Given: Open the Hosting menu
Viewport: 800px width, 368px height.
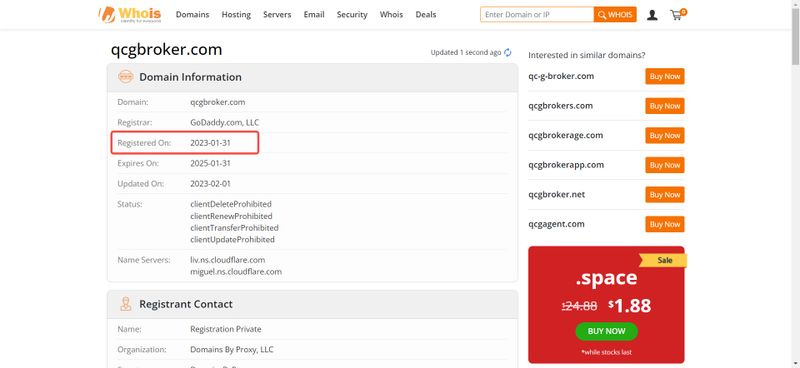Looking at the screenshot, I should pyautogui.click(x=236, y=15).
